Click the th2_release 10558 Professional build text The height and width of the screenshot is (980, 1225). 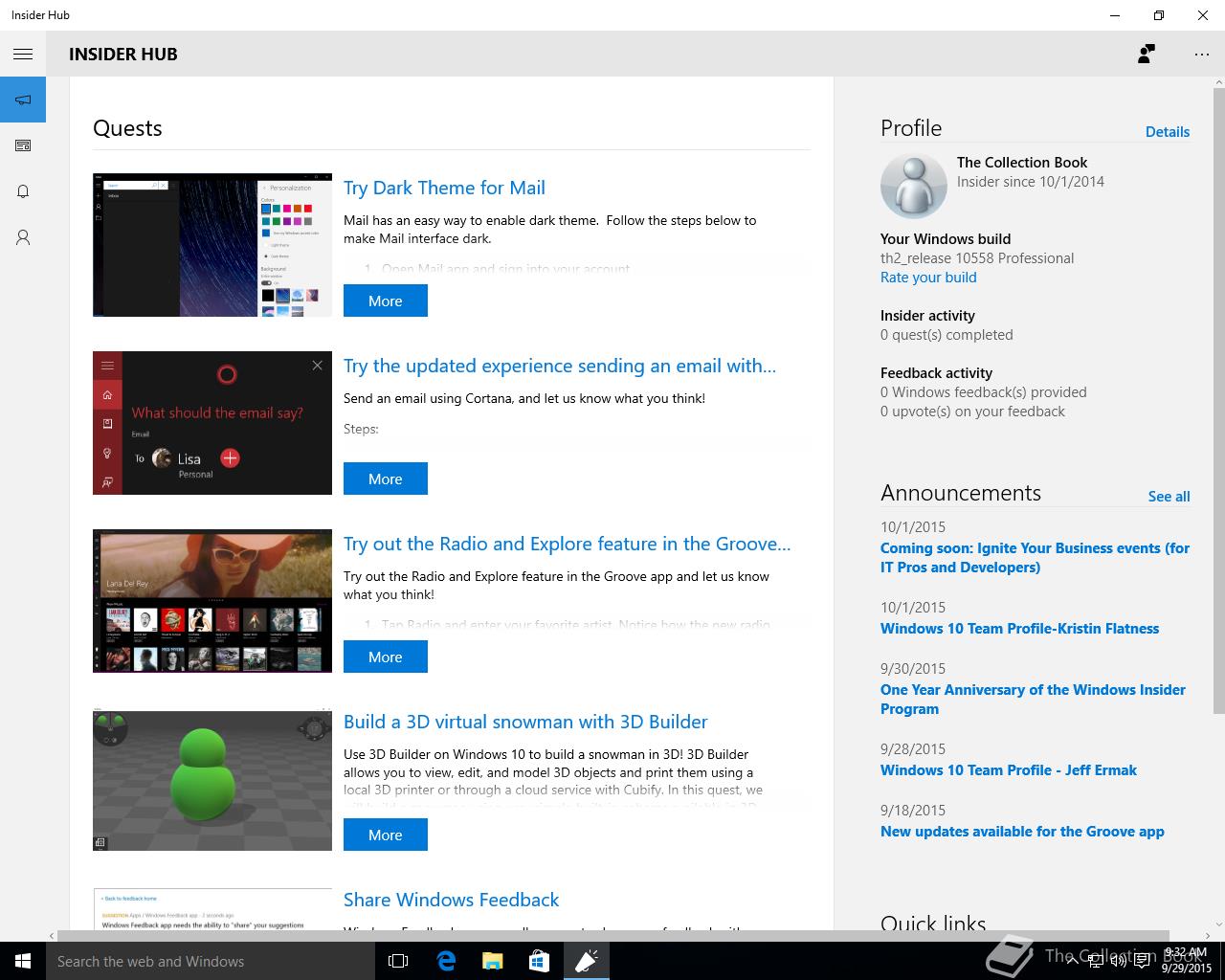(977, 258)
